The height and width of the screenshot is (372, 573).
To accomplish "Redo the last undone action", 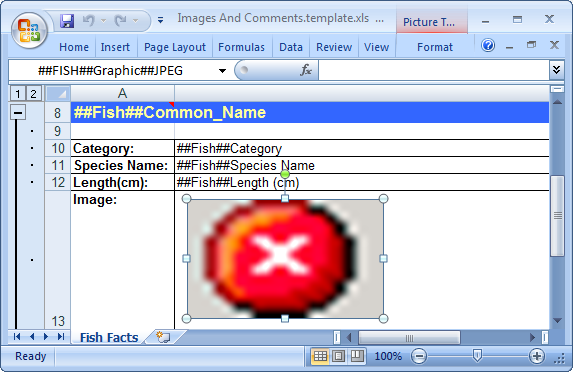I will click(x=120, y=20).
